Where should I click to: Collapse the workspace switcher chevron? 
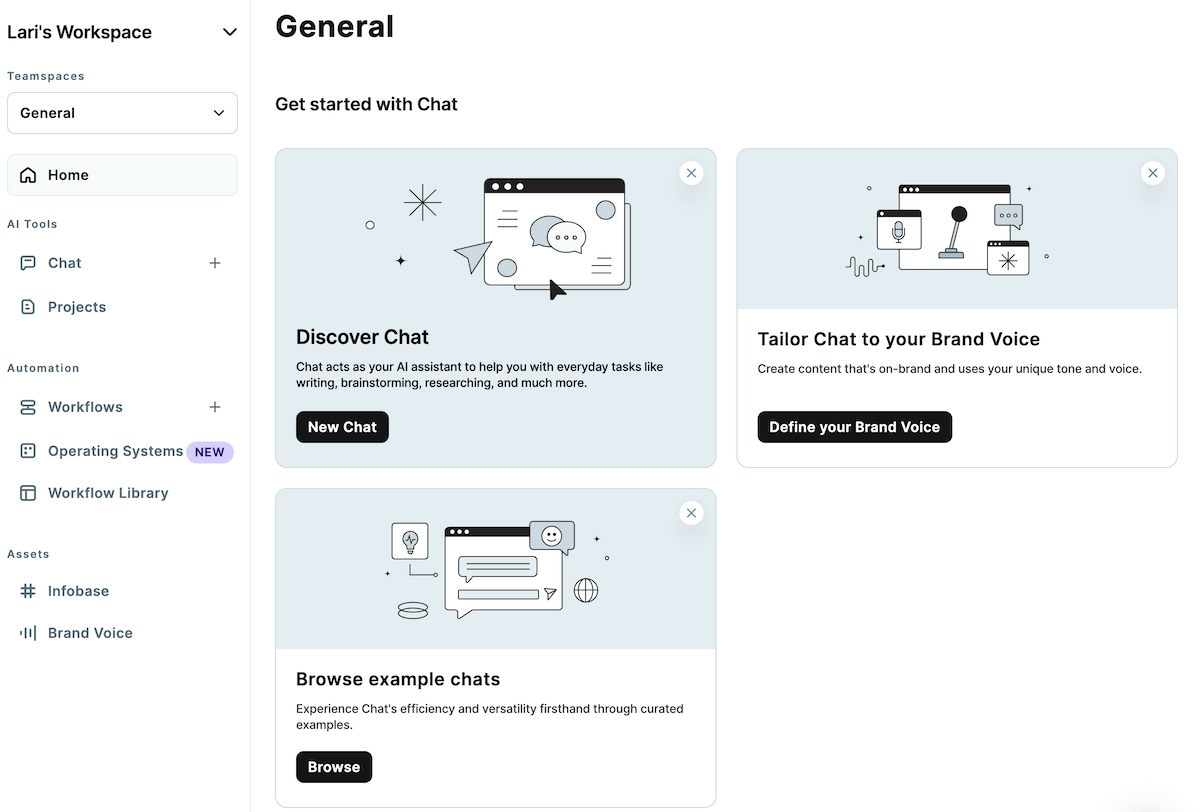[x=229, y=31]
